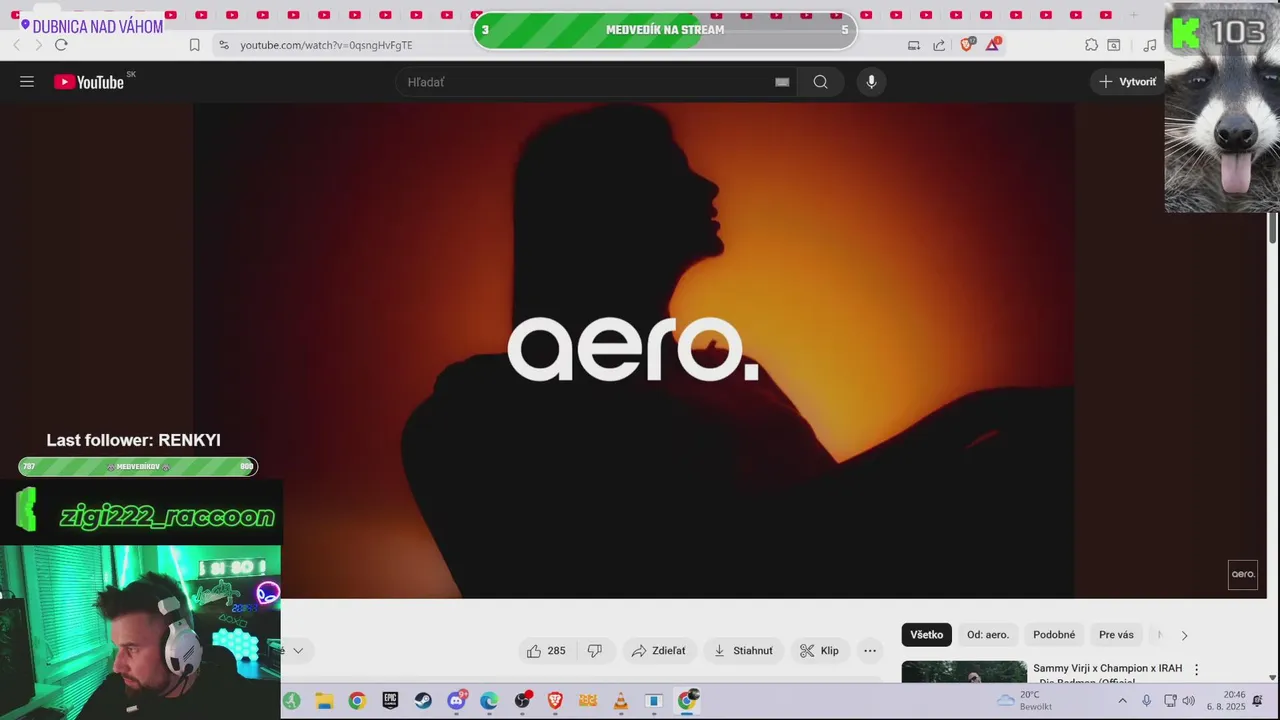Open site settings icon in address bar

(x=223, y=45)
